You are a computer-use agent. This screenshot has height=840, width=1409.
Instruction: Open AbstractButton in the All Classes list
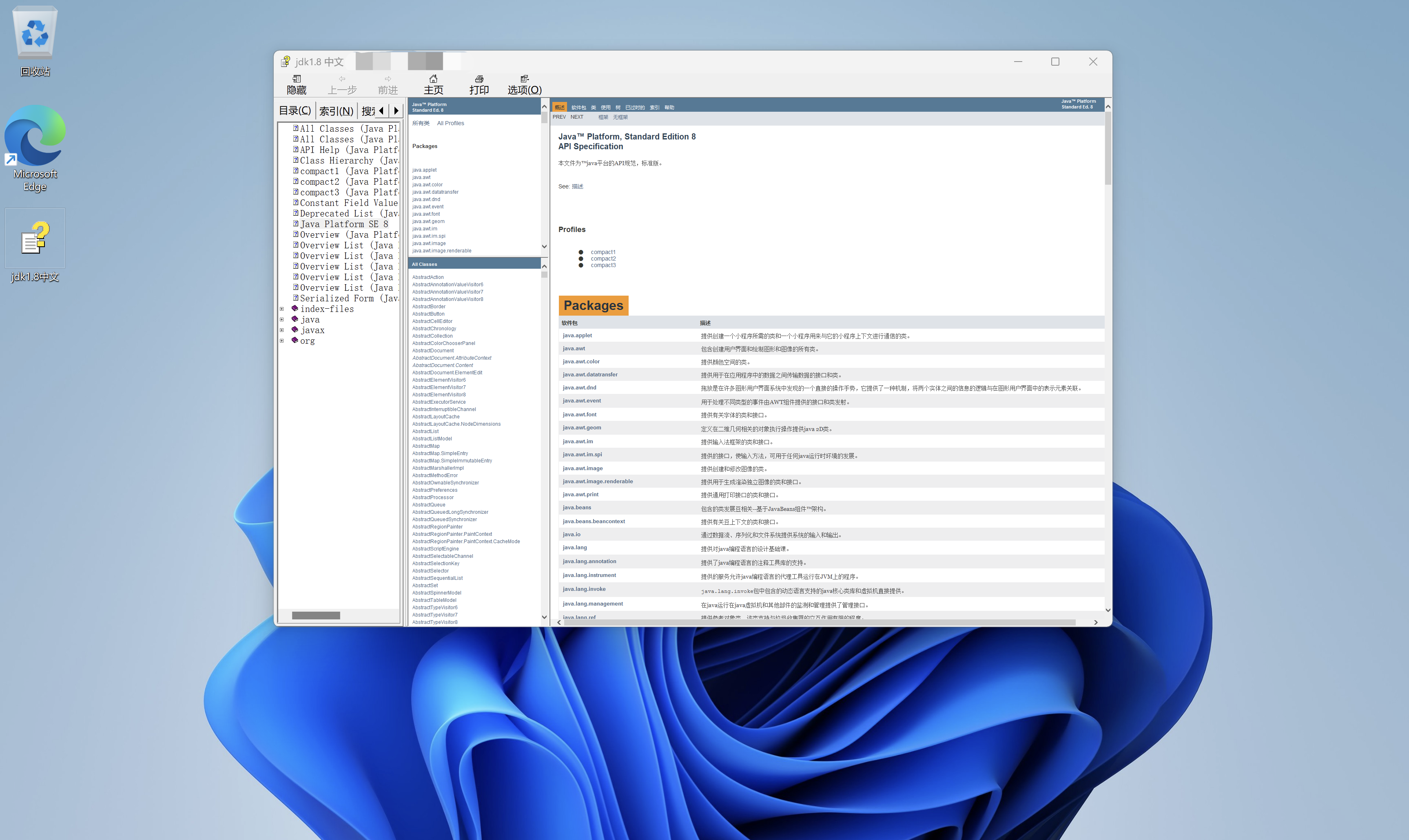[428, 314]
